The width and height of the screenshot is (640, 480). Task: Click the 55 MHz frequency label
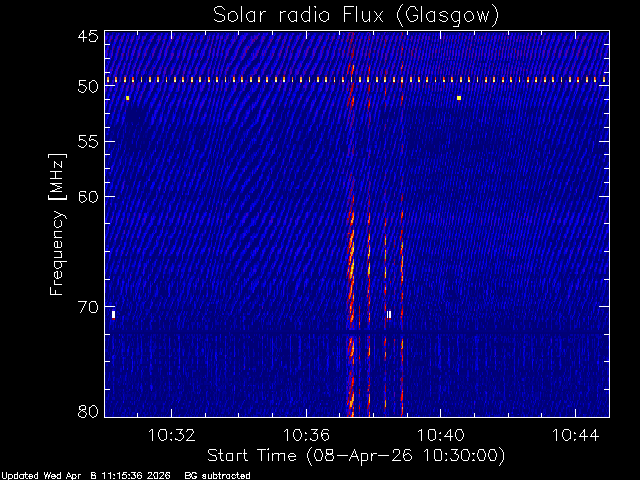tap(88, 142)
